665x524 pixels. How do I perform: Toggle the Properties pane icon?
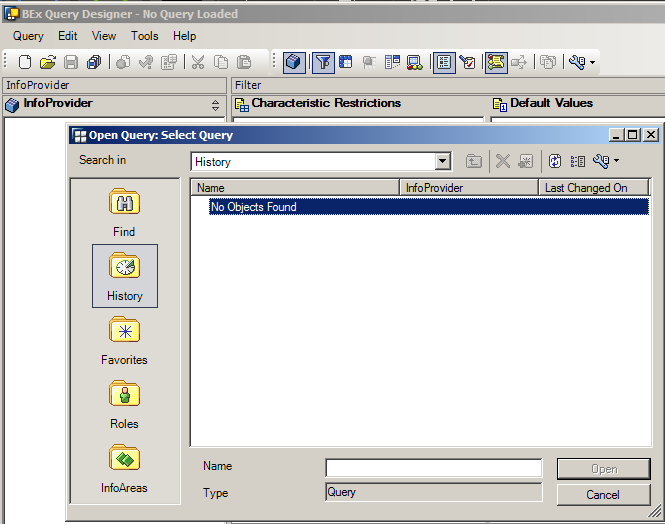coord(444,63)
